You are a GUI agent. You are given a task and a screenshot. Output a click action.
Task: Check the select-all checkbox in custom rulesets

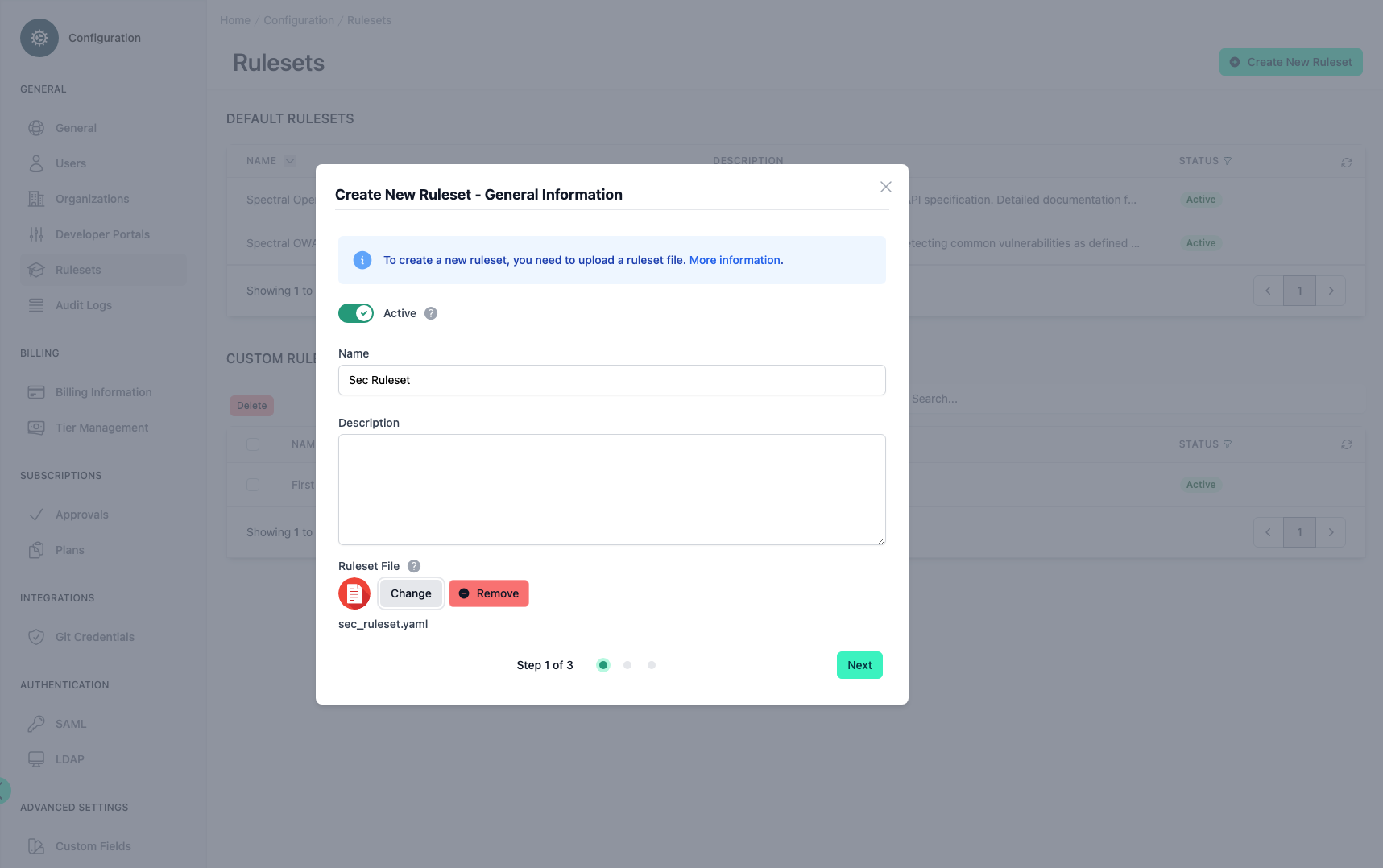pyautogui.click(x=253, y=444)
